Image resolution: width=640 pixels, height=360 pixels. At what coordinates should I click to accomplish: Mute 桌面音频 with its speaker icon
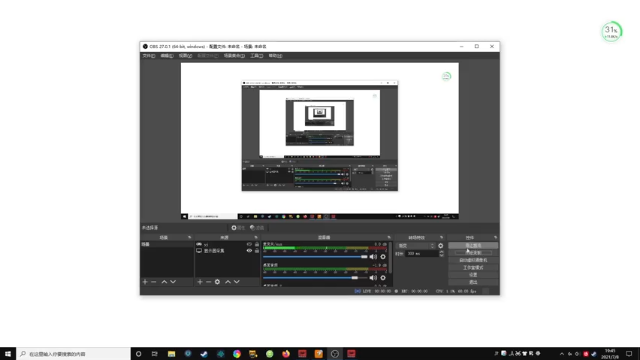click(373, 278)
